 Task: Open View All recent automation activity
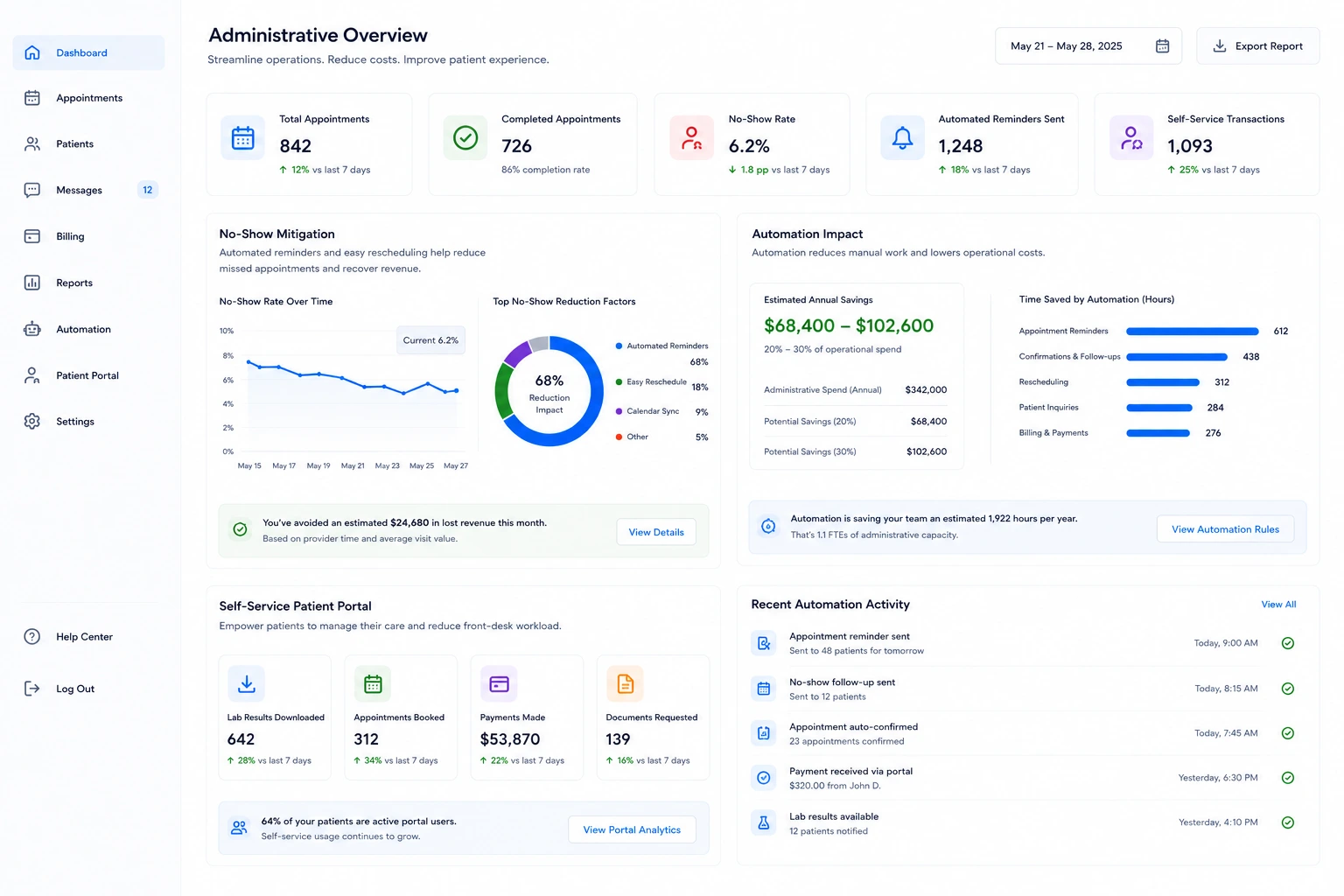click(1278, 605)
